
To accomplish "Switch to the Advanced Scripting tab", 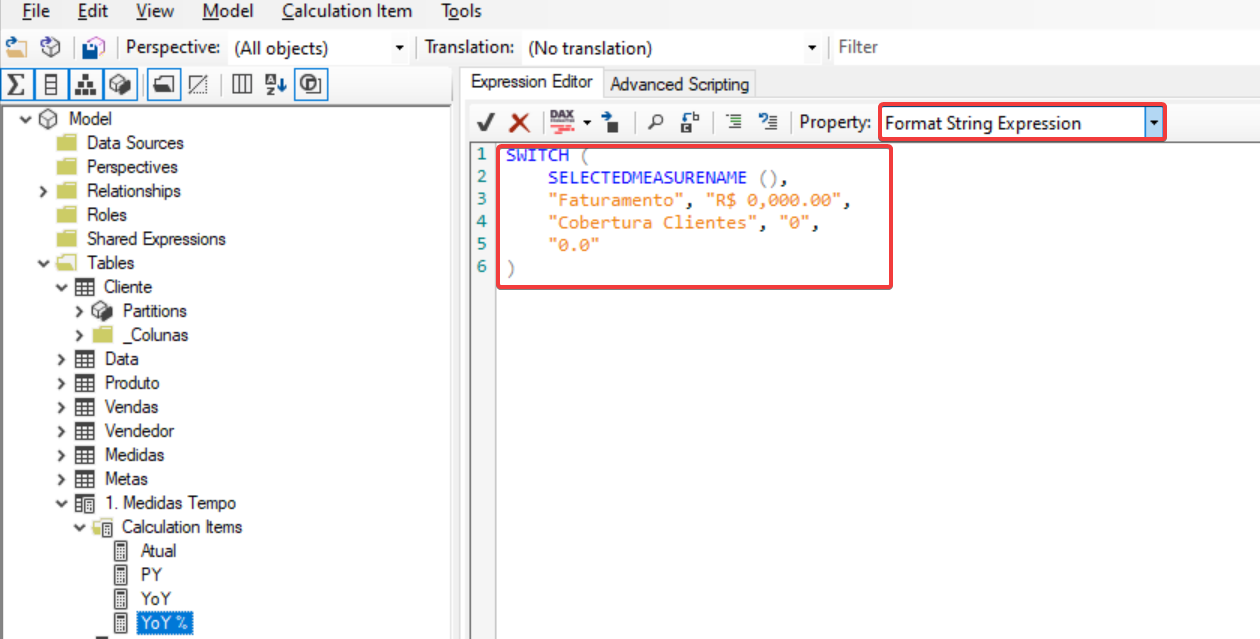I will click(x=679, y=84).
